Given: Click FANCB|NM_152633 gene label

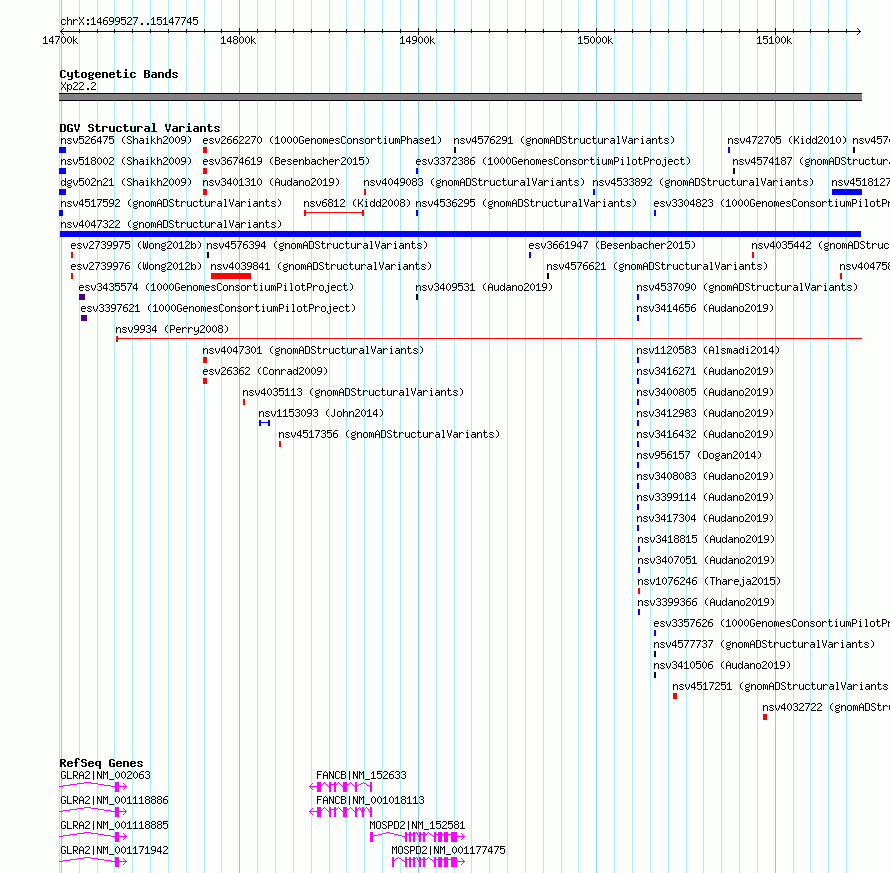Looking at the screenshot, I should click(x=361, y=775).
